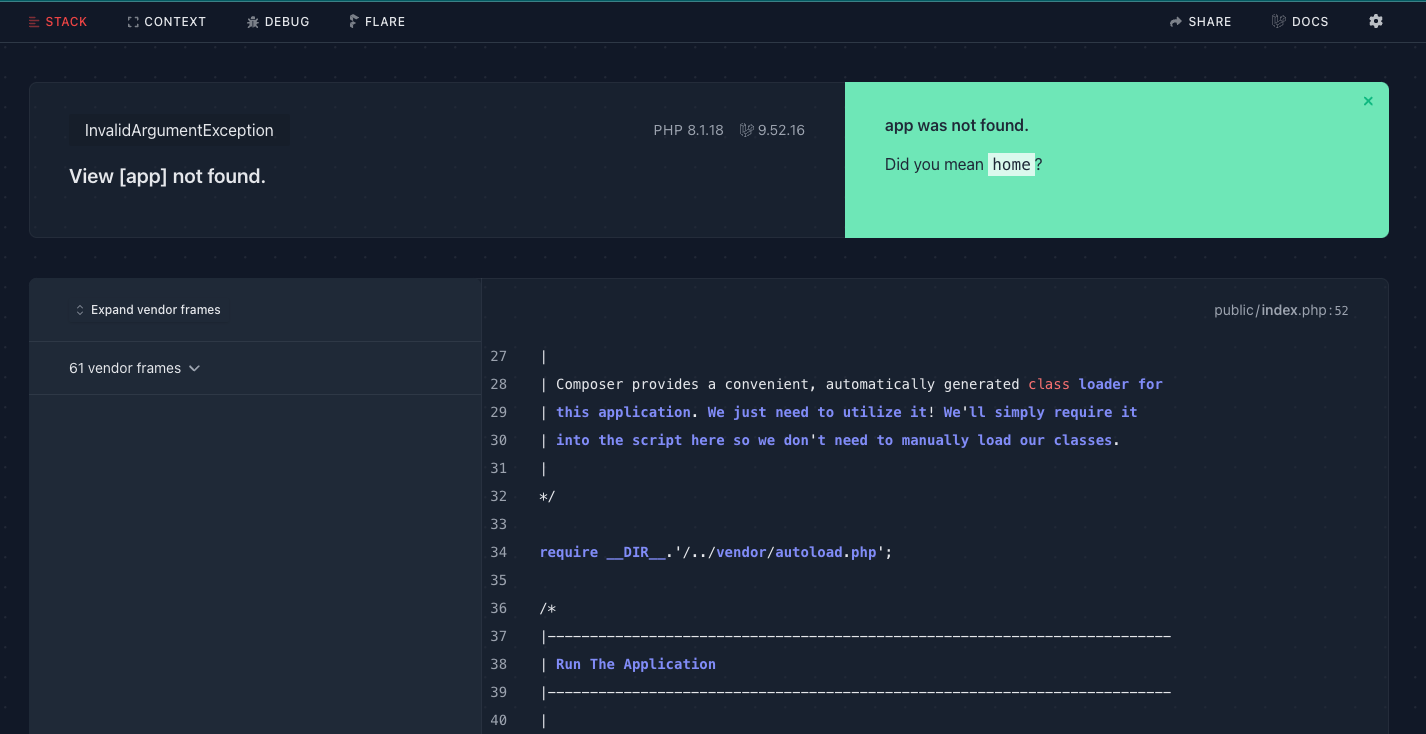Click Expand vendor frames button
The width and height of the screenshot is (1426, 734).
tap(148, 310)
